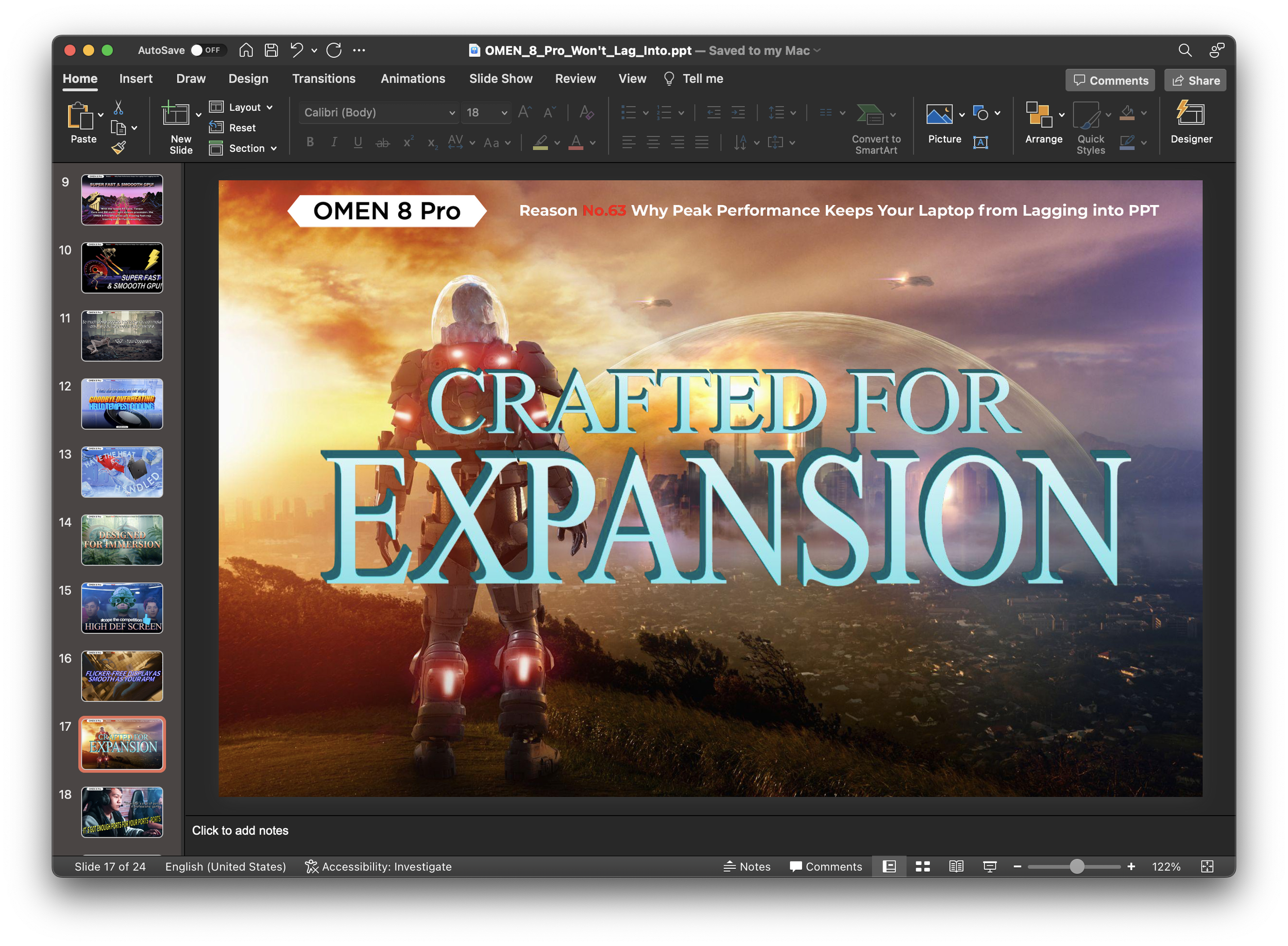Click the text highlight color button

(x=540, y=143)
